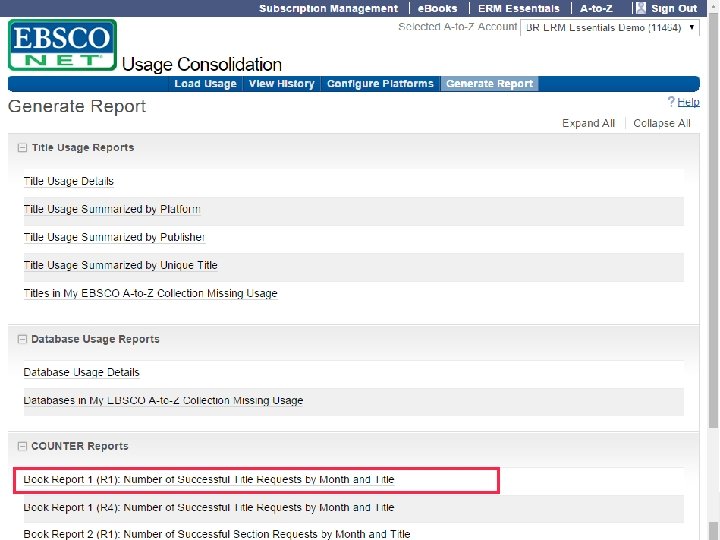This screenshot has height=540, width=720.
Task: Open Book Report 1 (R4) report
Action: pyautogui.click(x=209, y=508)
